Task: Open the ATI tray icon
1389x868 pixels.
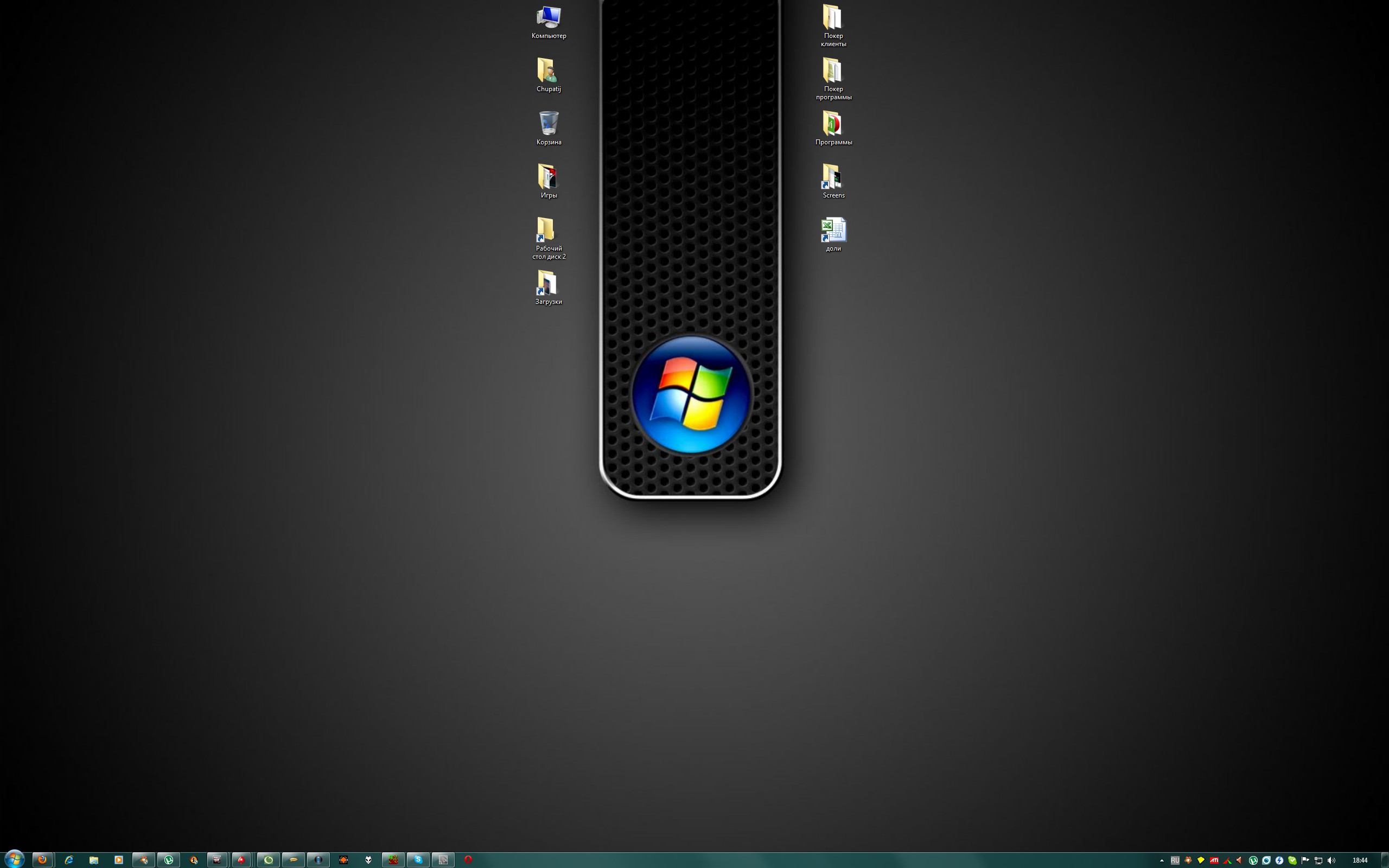Action: [x=1214, y=860]
